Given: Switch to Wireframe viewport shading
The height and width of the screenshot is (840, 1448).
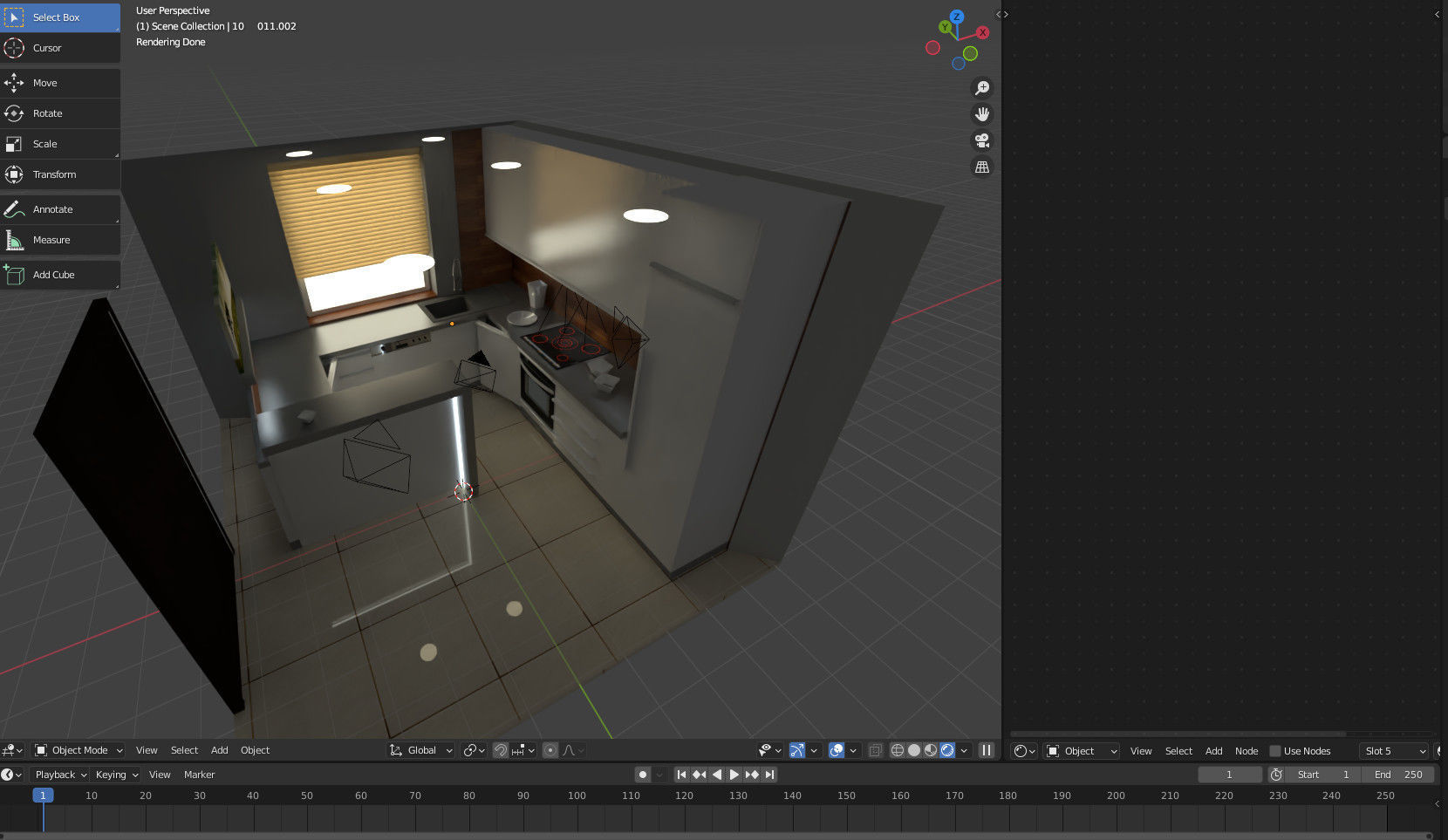Looking at the screenshot, I should 897,749.
